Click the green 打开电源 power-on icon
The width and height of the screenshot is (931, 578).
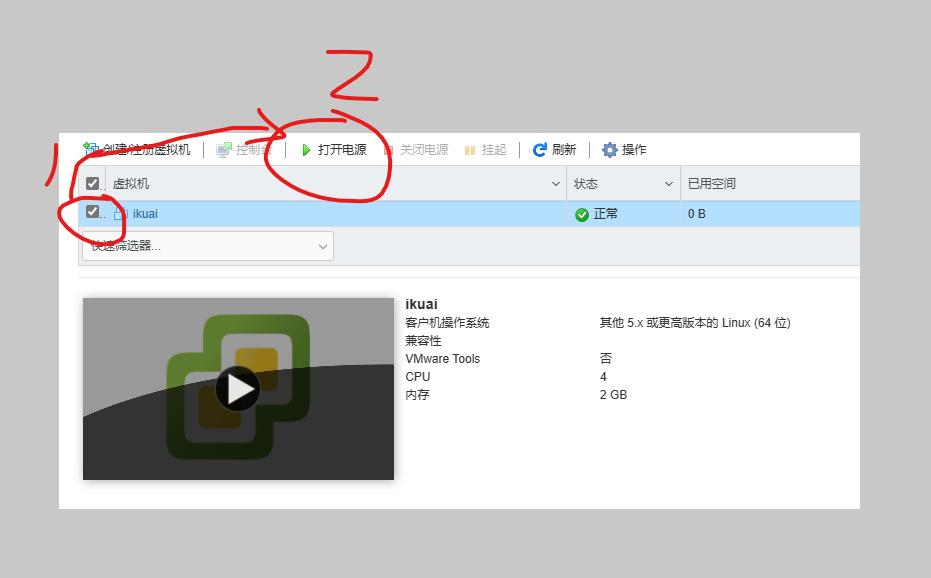[x=306, y=149]
